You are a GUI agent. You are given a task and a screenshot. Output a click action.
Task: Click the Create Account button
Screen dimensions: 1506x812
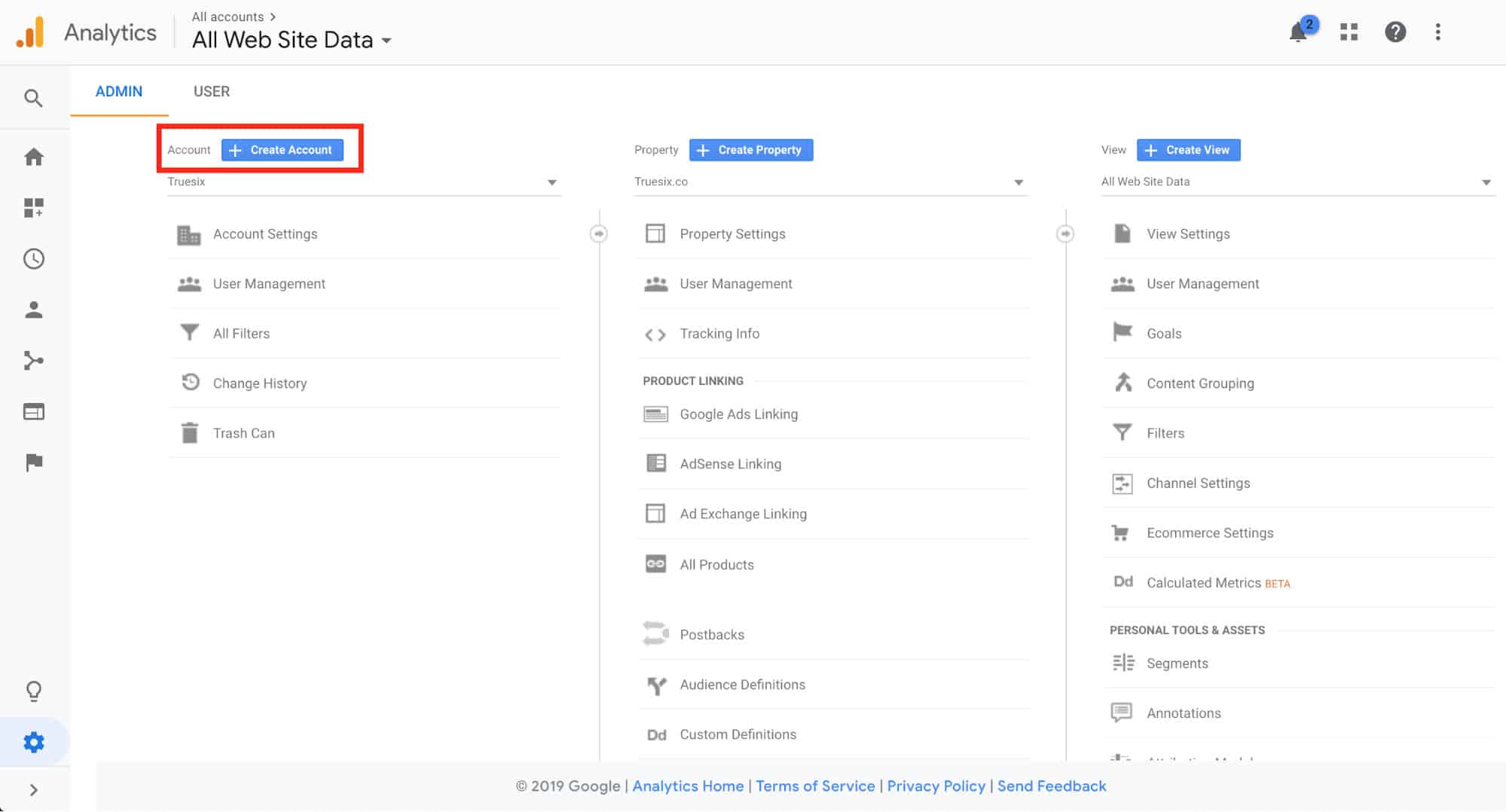pyautogui.click(x=282, y=150)
